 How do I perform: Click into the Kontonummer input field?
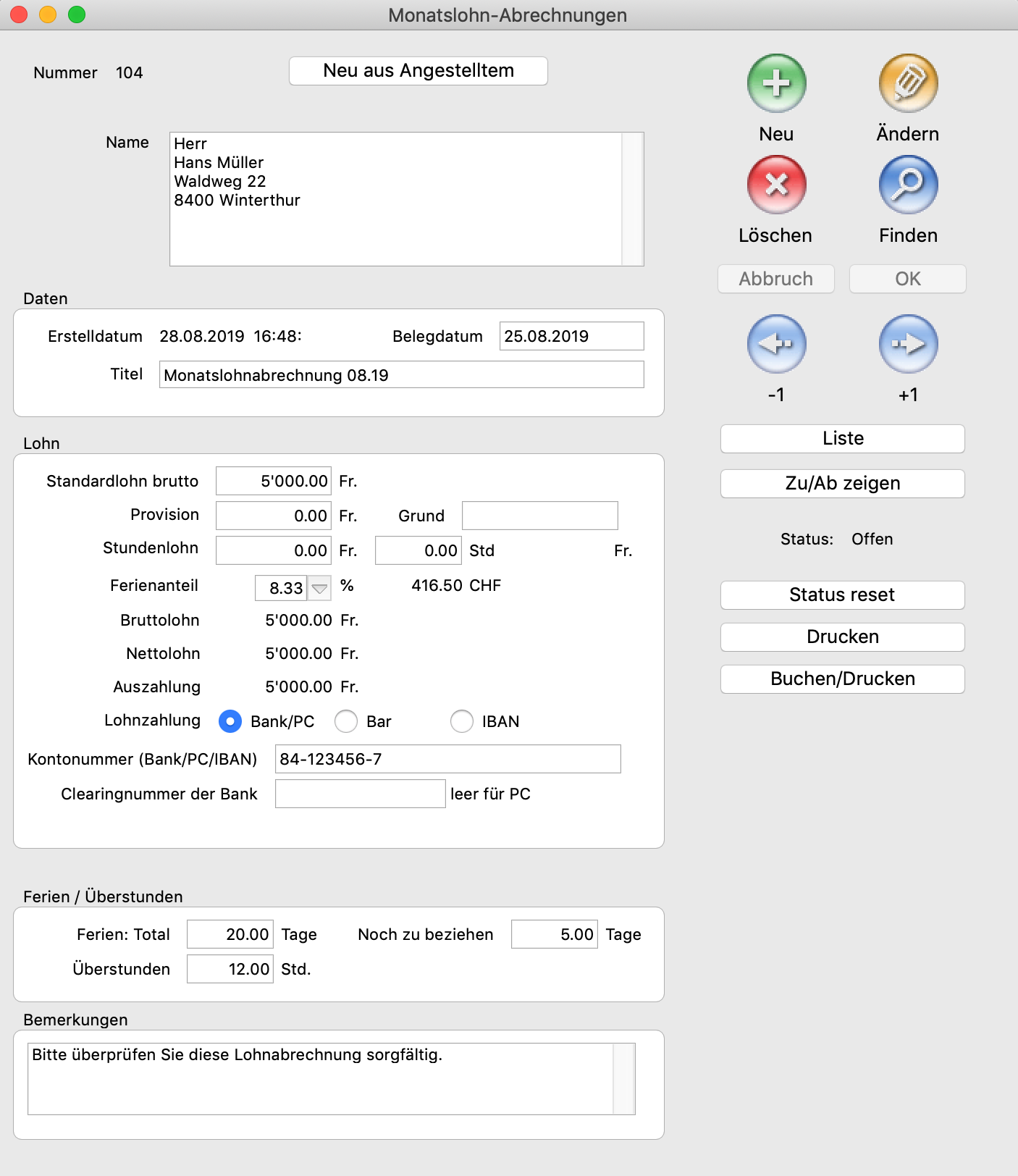coord(447,759)
